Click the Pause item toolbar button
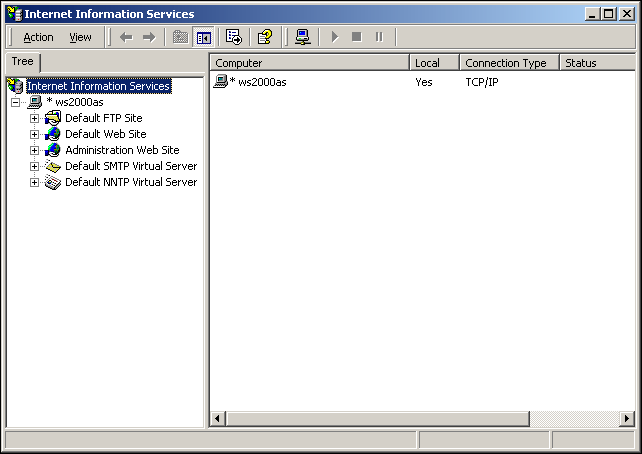 (379, 37)
